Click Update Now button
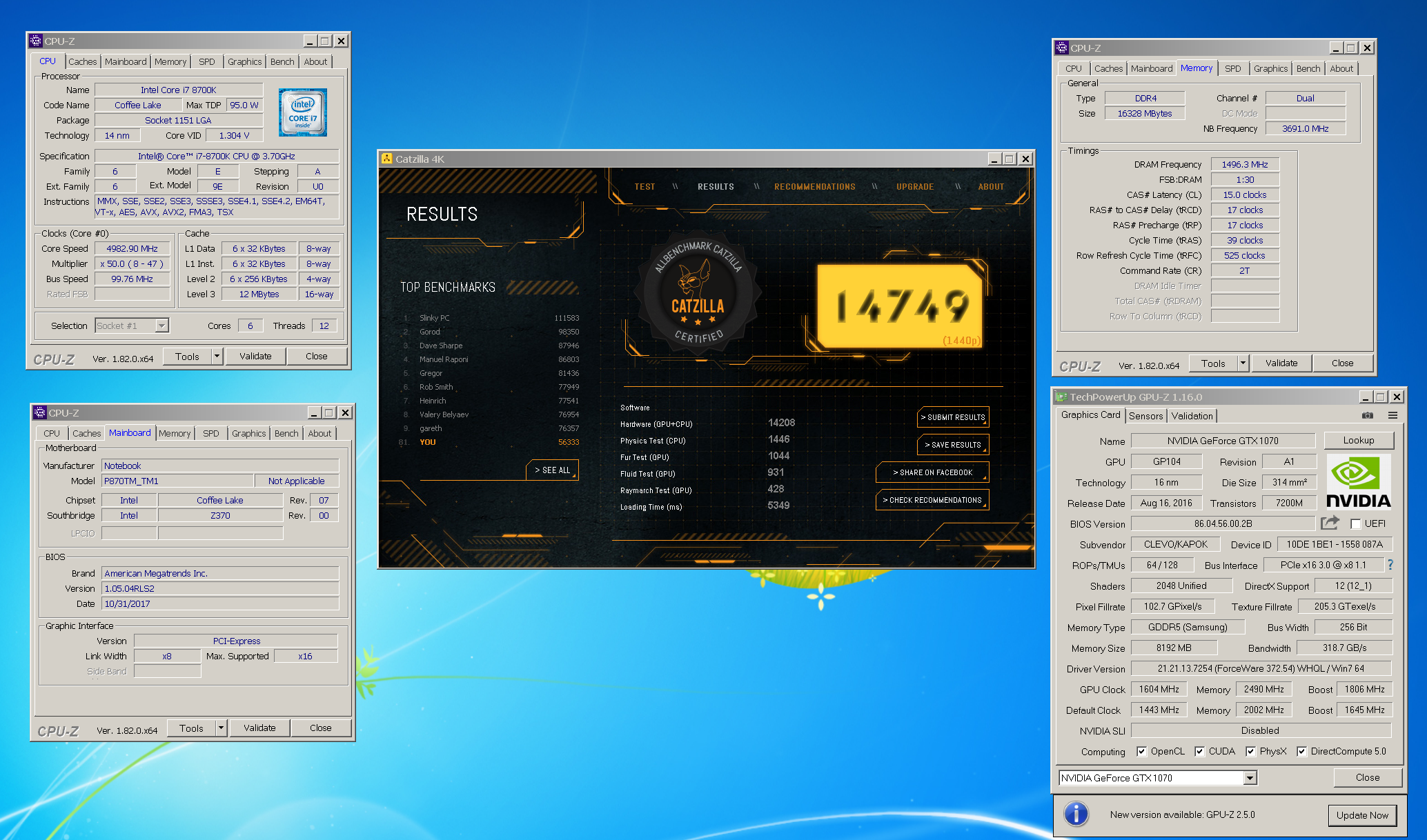Viewport: 1427px width, 840px height. (1362, 814)
